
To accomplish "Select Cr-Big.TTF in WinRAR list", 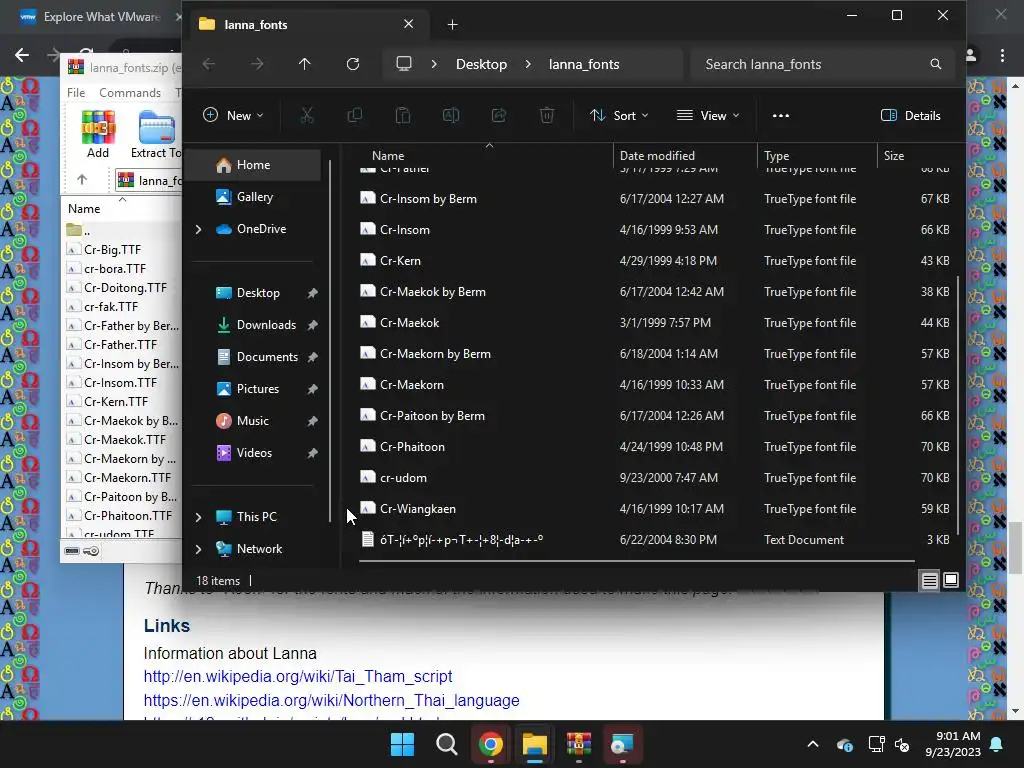I will coord(112,249).
